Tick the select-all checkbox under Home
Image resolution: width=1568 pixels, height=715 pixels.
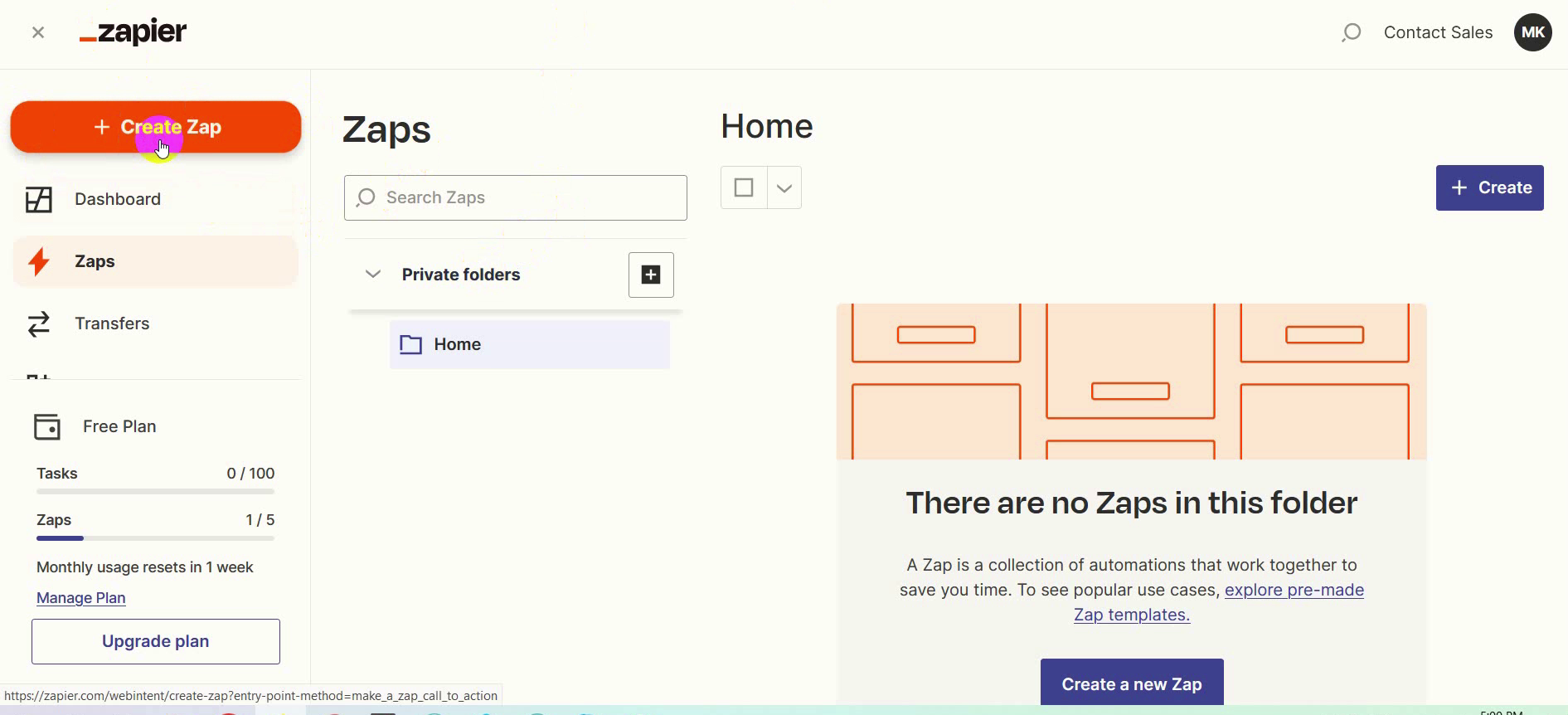point(744,187)
